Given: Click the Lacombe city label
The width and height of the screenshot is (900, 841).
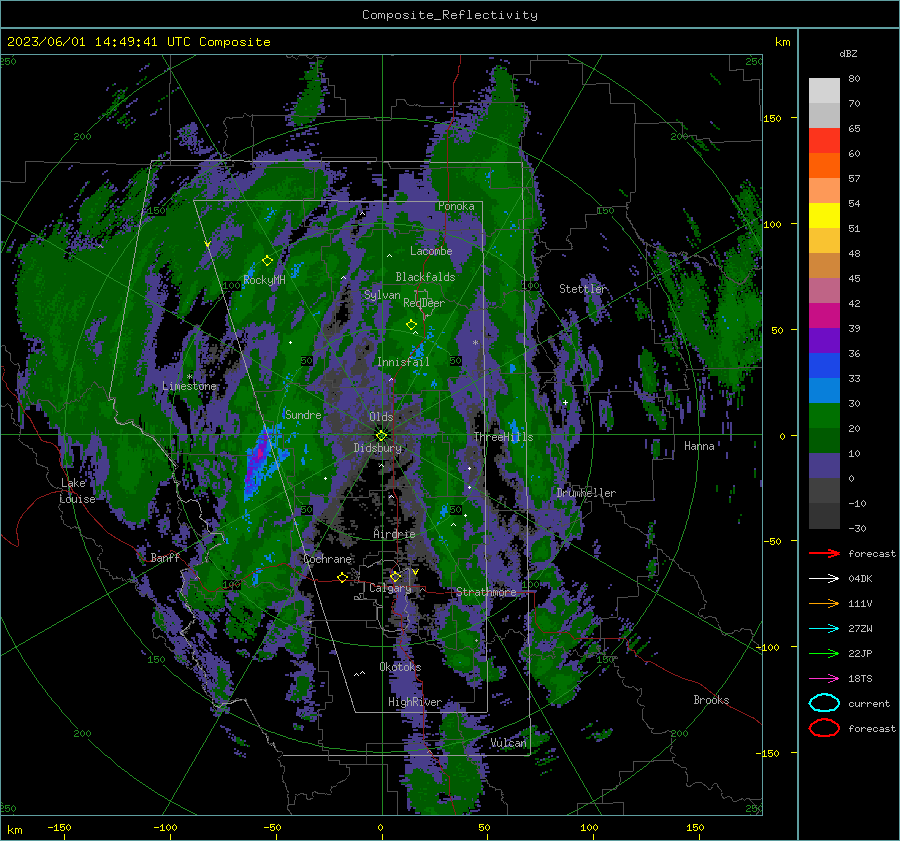Looking at the screenshot, I should [x=431, y=251].
